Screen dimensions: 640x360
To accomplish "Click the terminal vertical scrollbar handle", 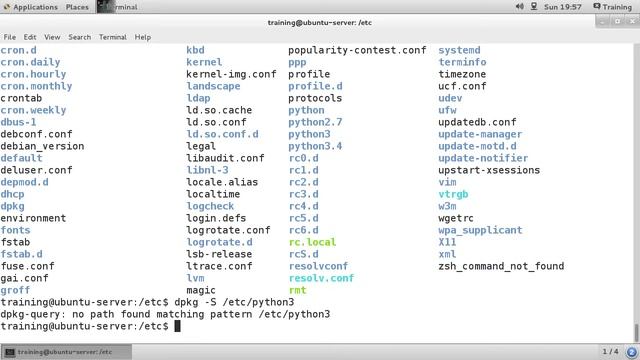I will click(x=636, y=333).
